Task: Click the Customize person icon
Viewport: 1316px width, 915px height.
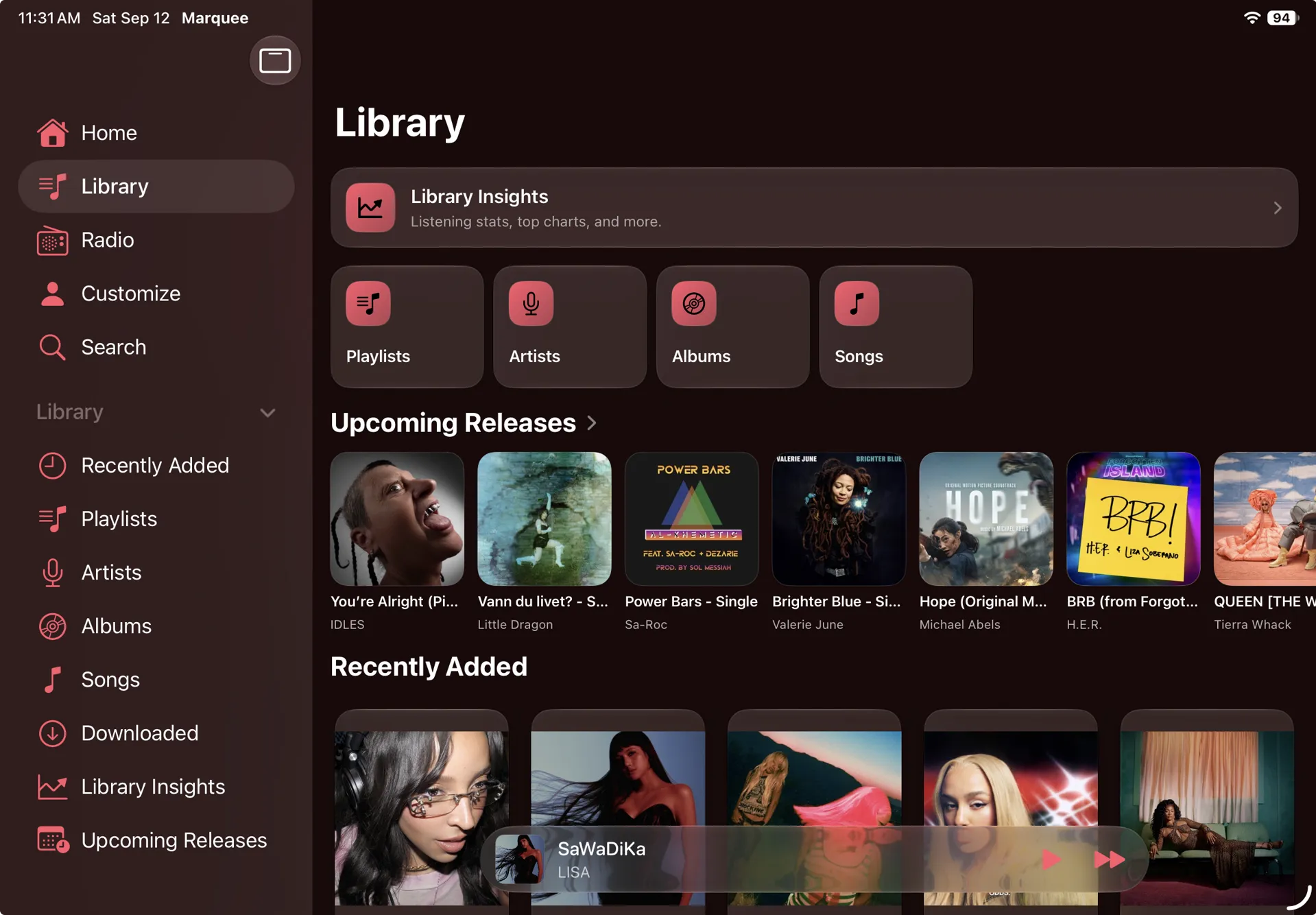Action: (52, 294)
